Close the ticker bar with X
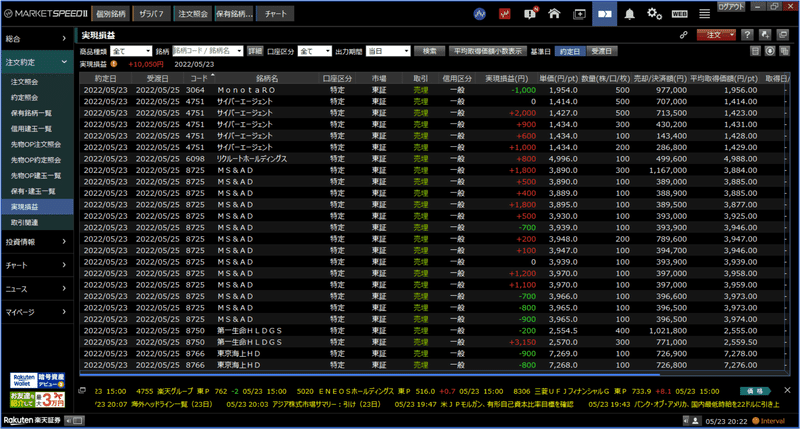800x429 pixels. click(x=787, y=390)
